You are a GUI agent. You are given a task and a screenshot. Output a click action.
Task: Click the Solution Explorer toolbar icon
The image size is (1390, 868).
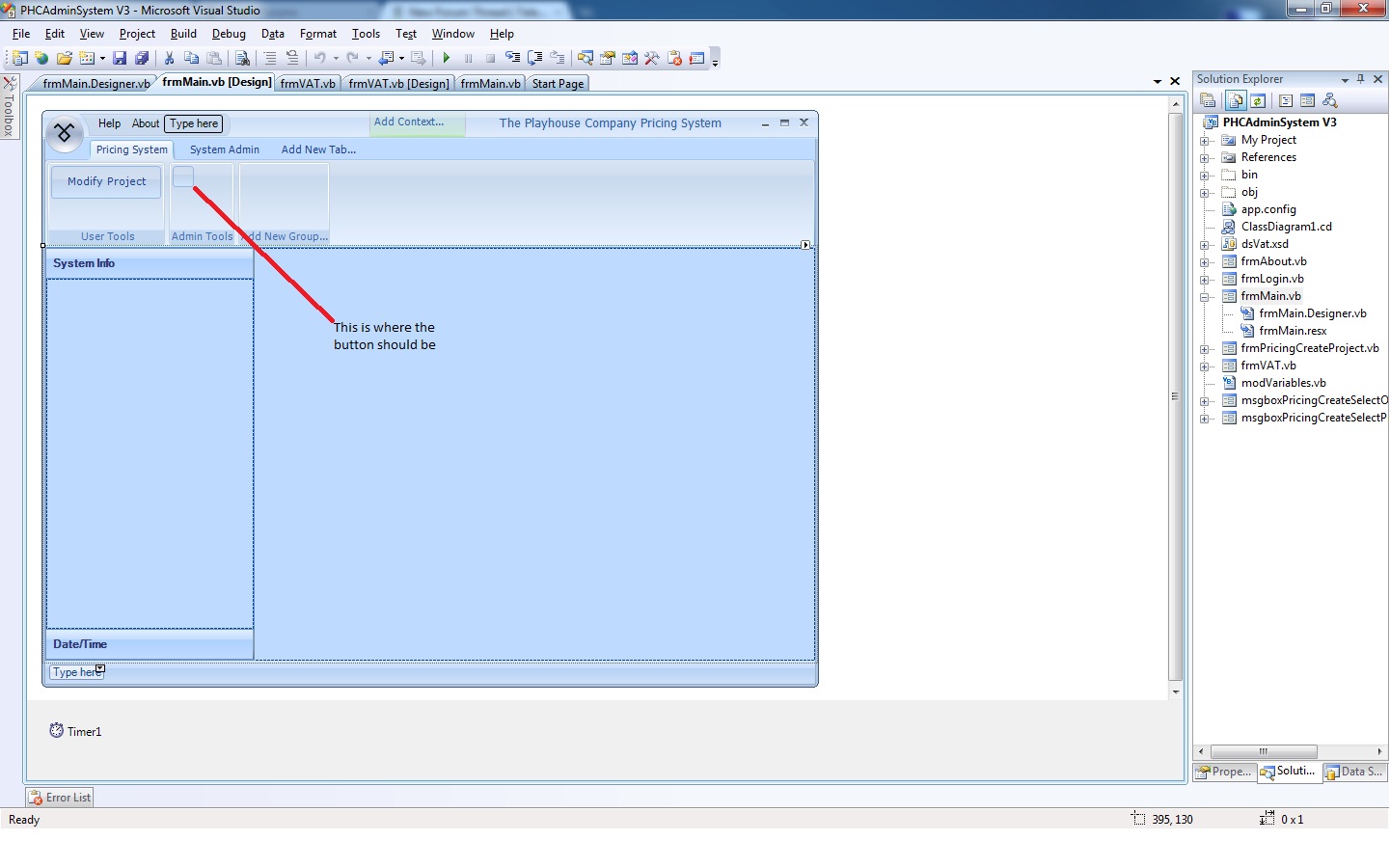coord(585,58)
